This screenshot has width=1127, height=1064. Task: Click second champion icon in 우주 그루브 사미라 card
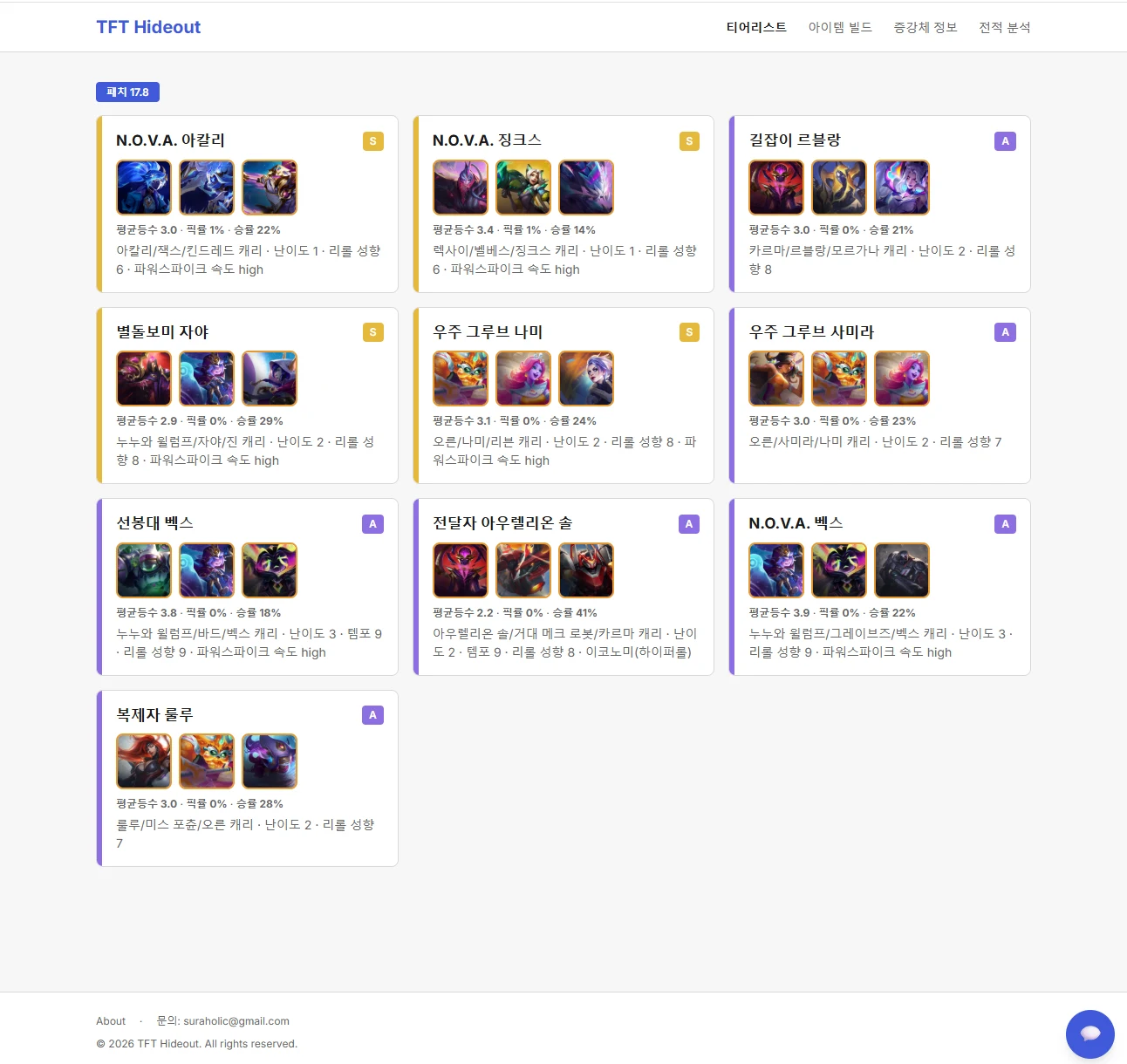(839, 379)
